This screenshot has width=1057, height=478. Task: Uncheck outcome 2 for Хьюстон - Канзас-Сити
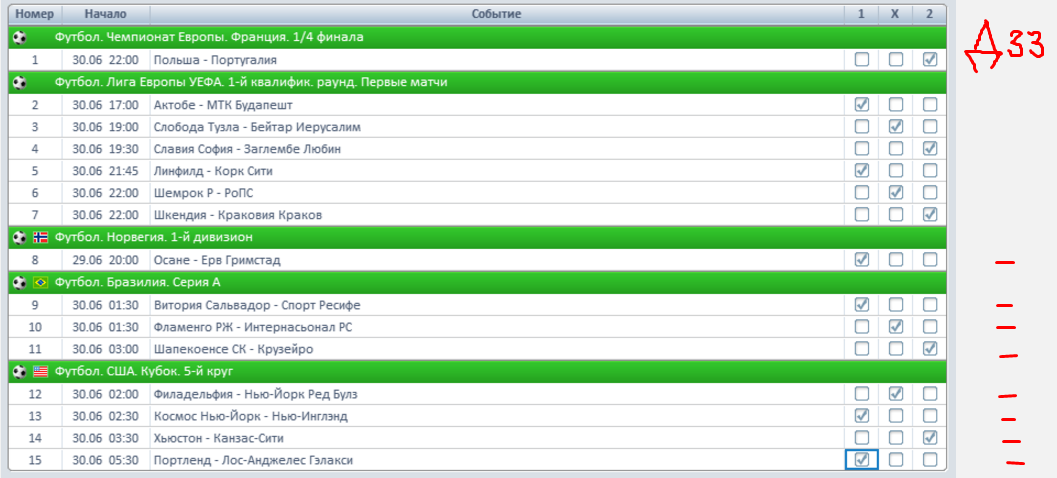click(930, 438)
